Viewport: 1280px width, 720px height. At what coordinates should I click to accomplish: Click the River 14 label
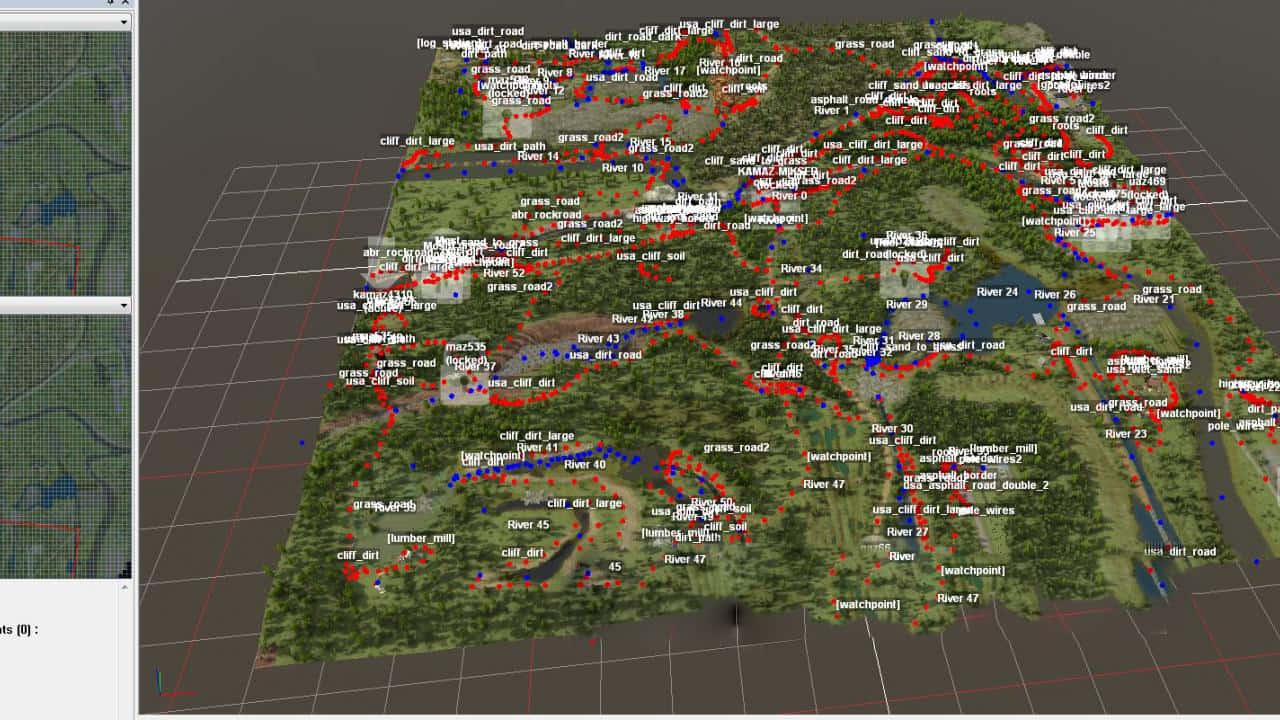[539, 157]
